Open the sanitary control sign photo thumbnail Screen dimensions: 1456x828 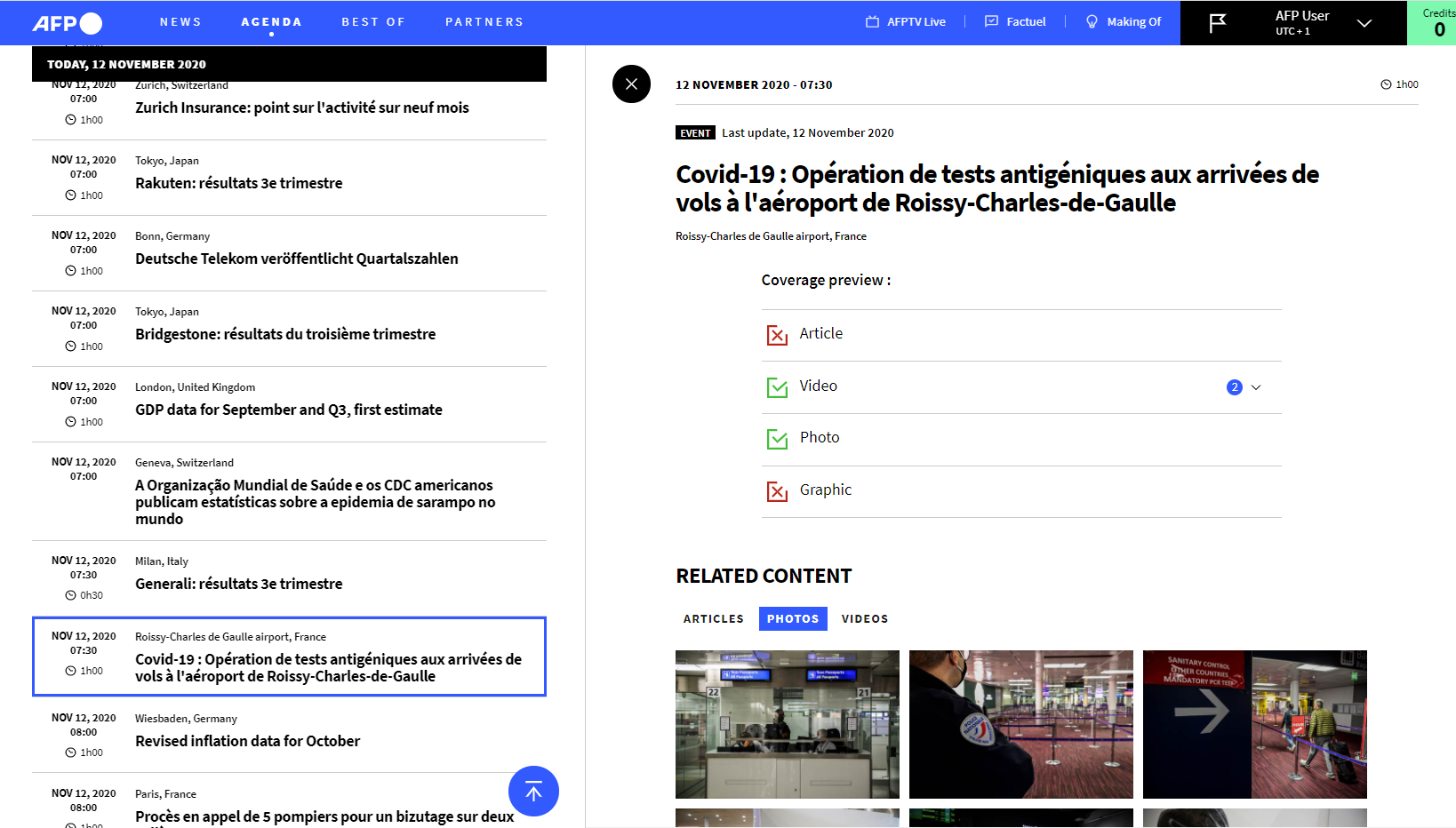point(1255,724)
